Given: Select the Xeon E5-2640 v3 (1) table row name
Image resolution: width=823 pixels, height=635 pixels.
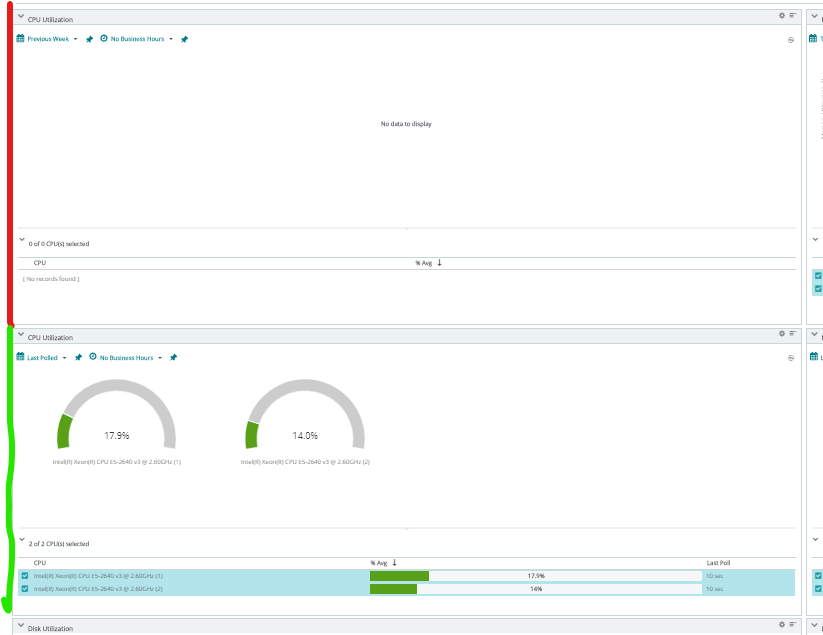Looking at the screenshot, I should pyautogui.click(x=98, y=576).
